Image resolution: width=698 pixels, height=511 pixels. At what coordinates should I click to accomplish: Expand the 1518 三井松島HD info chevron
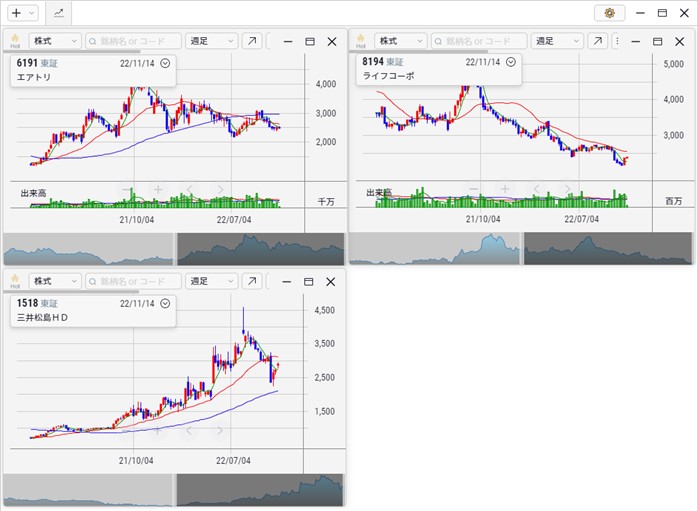[x=165, y=304]
